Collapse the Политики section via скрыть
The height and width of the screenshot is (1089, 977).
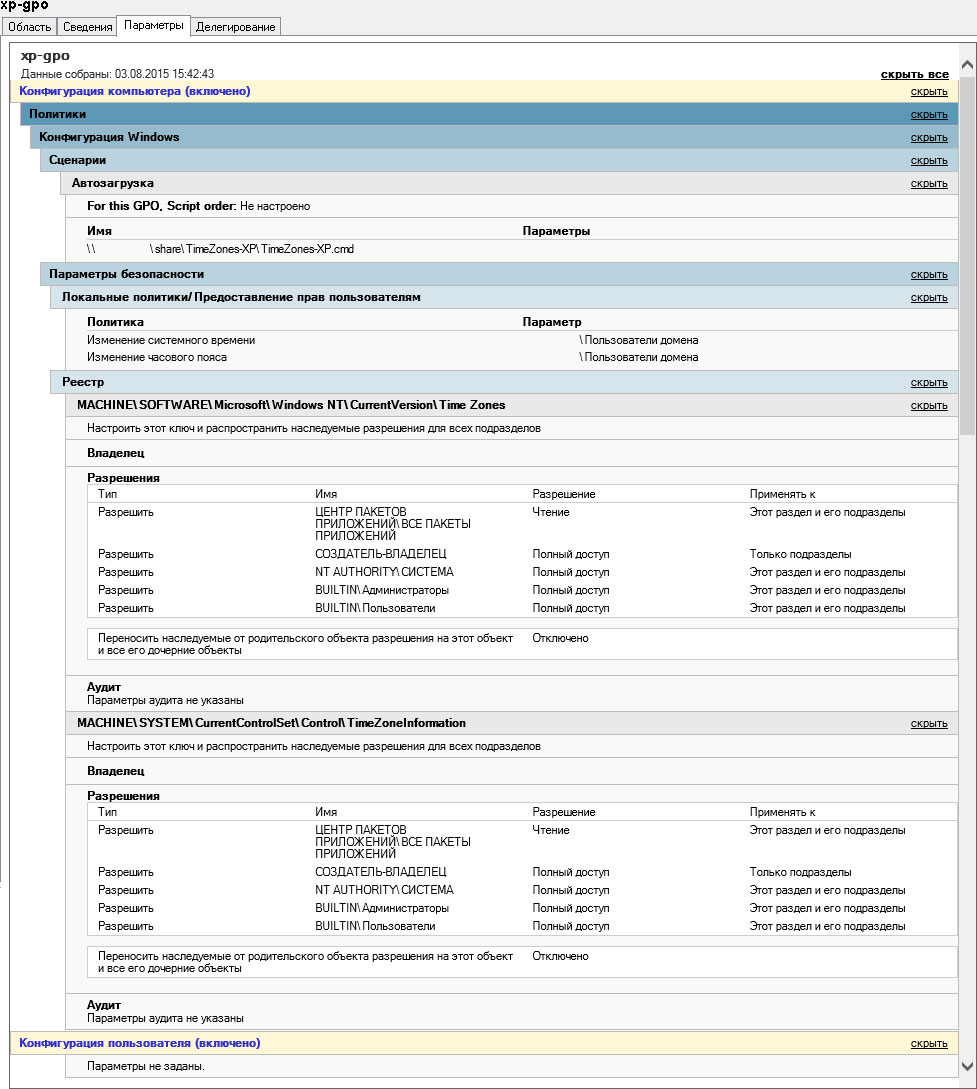(x=929, y=115)
